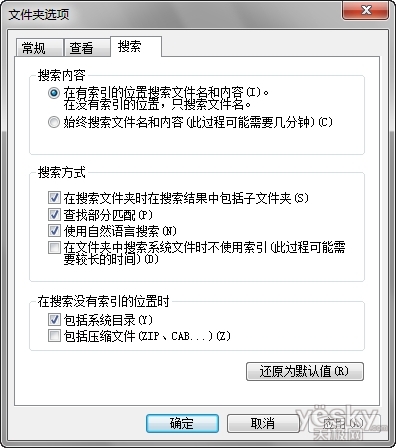Uncheck 查找部分匹配 checkbox
Image resolution: width=396 pixels, height=448 pixels.
54,214
